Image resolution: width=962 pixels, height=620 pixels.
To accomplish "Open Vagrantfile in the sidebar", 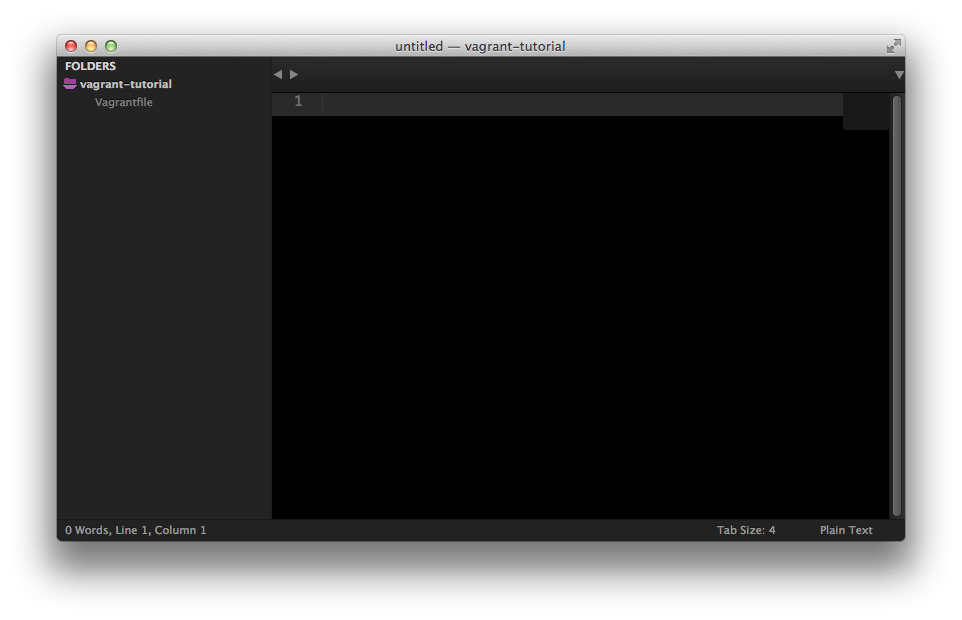I will (x=123, y=102).
